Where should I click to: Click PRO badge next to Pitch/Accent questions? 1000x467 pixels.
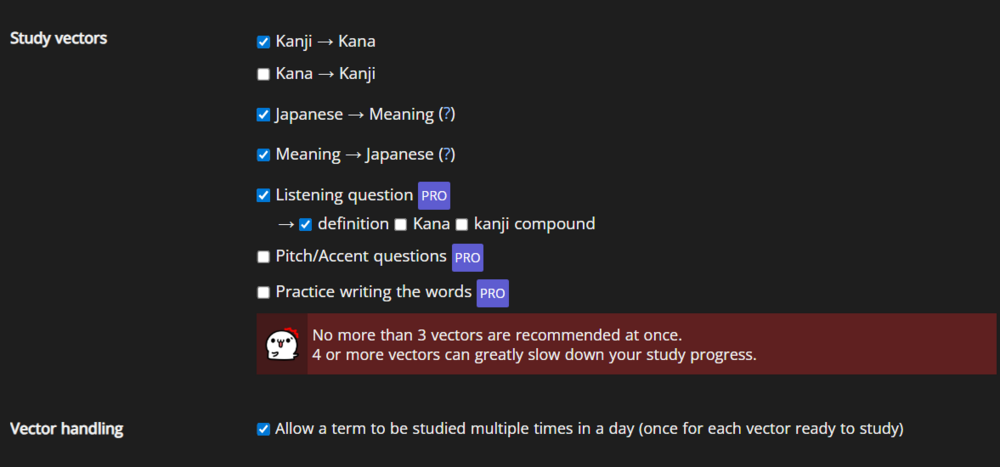coord(467,258)
